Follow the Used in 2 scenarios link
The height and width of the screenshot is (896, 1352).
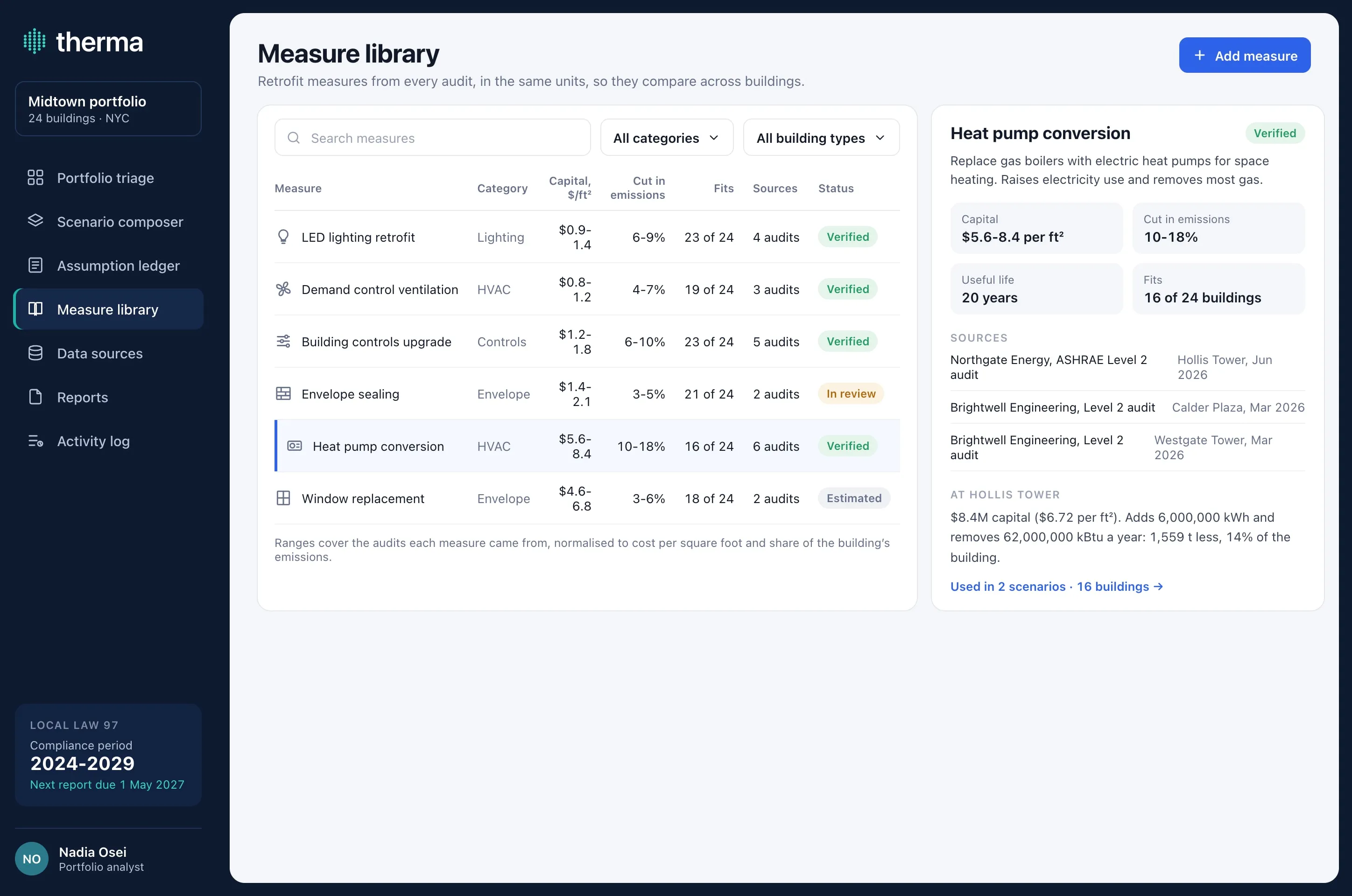[1056, 586]
